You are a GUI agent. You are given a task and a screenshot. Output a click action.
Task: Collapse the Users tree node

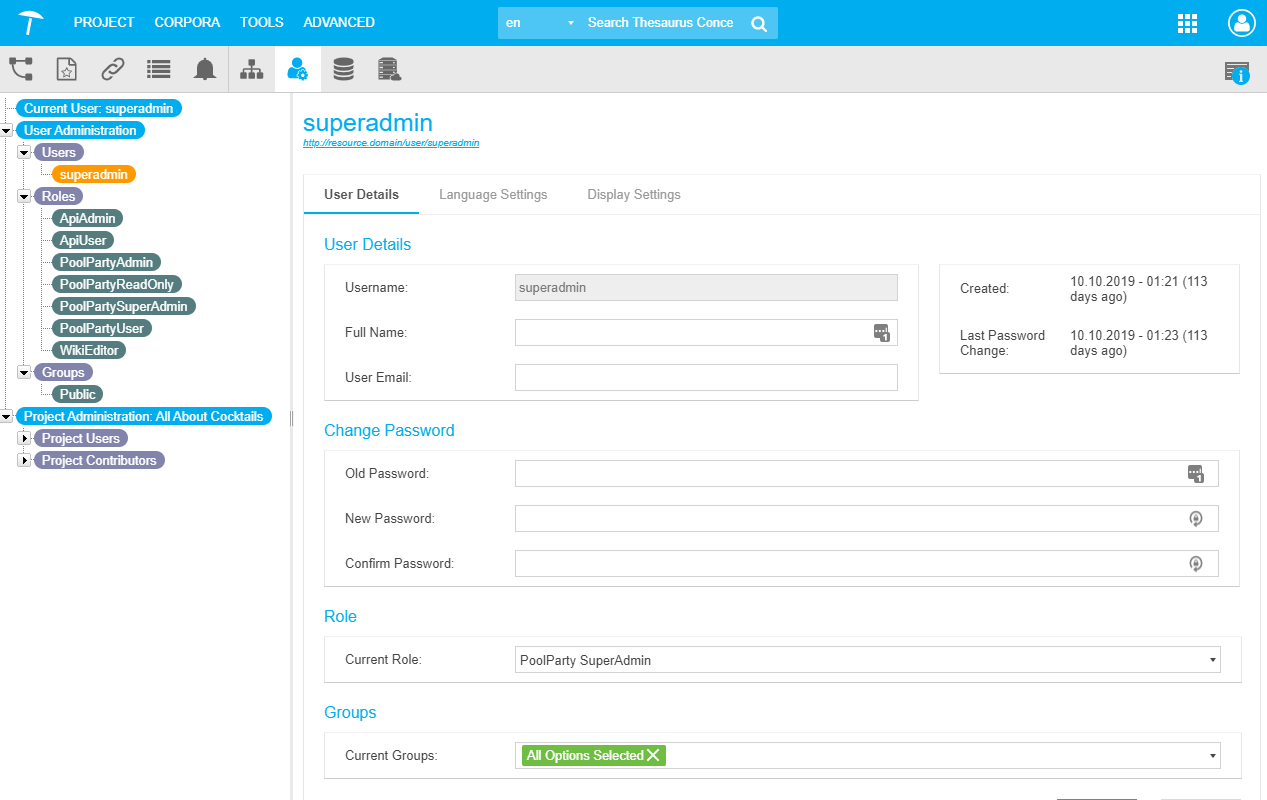[25, 153]
